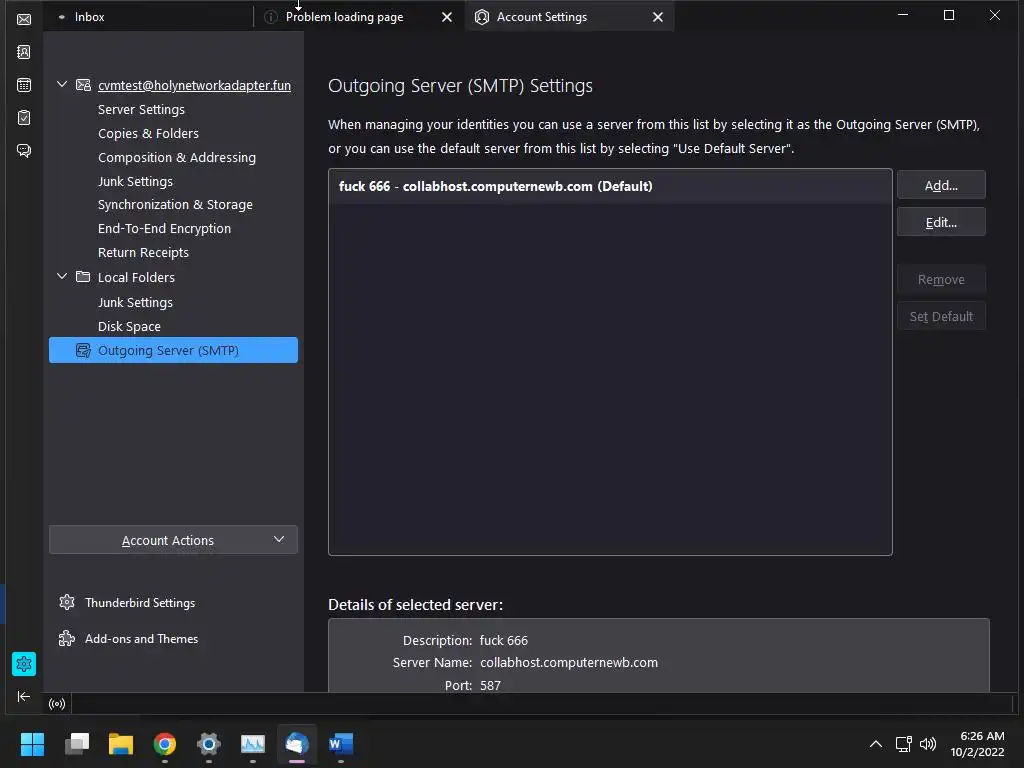The width and height of the screenshot is (1024, 768).
Task: Click the Port value 587
Action: click(490, 685)
